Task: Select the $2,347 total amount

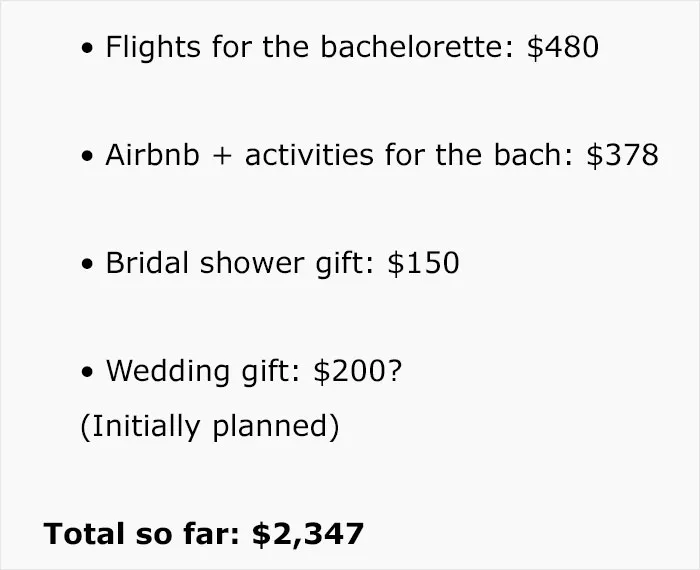Action: coord(308,534)
